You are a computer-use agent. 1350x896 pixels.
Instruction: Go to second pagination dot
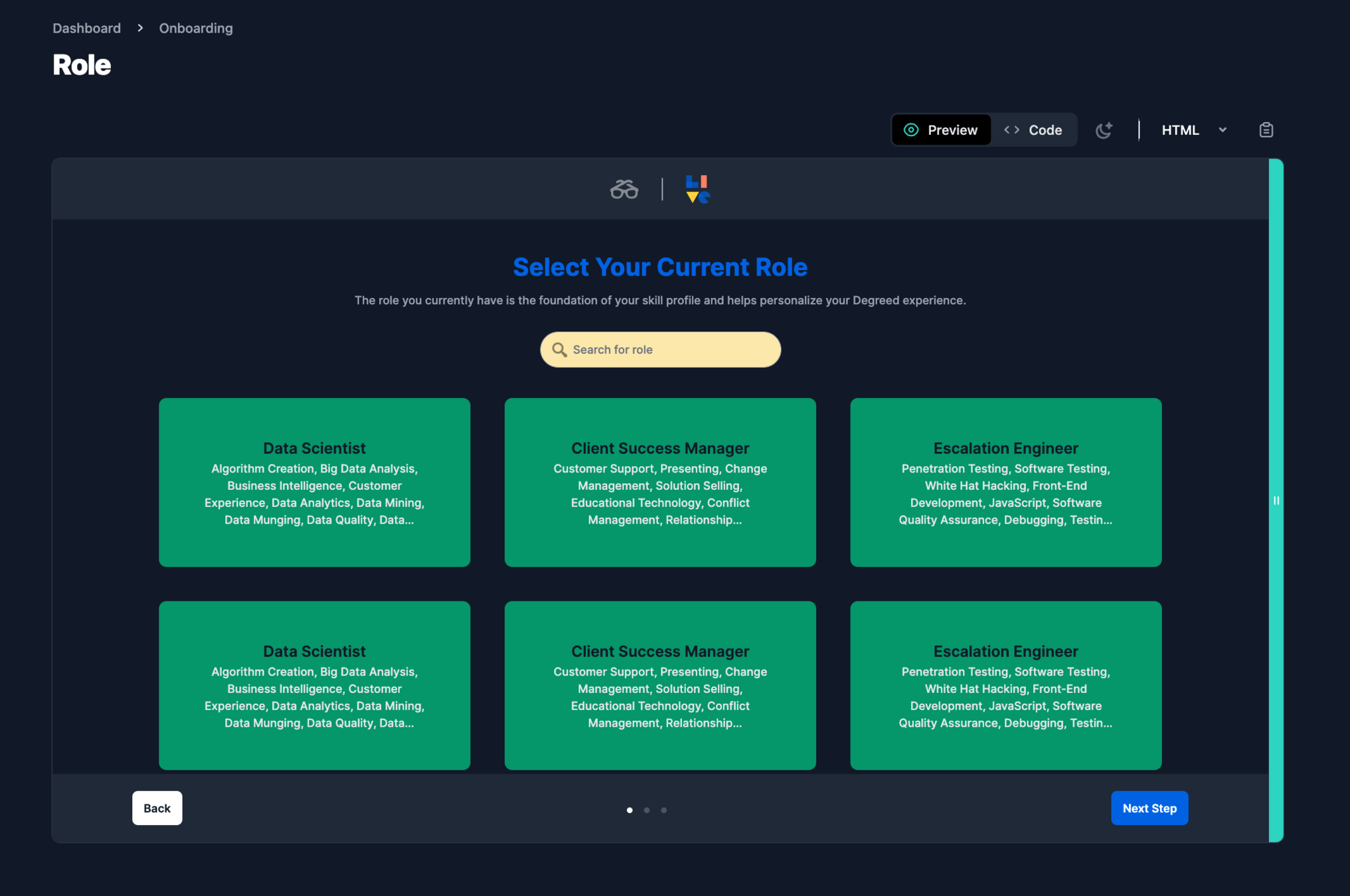click(647, 810)
